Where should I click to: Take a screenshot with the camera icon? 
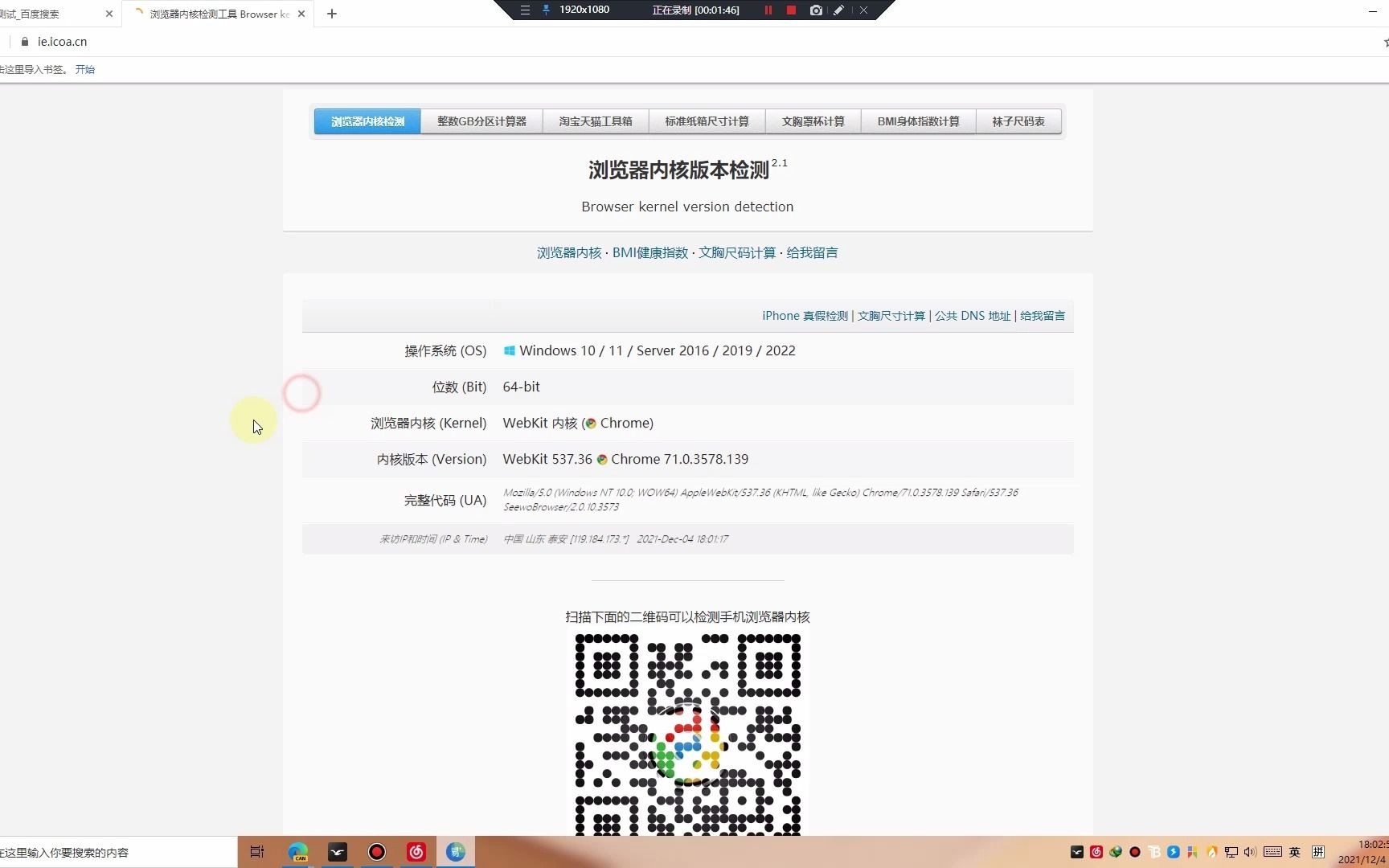point(816,10)
